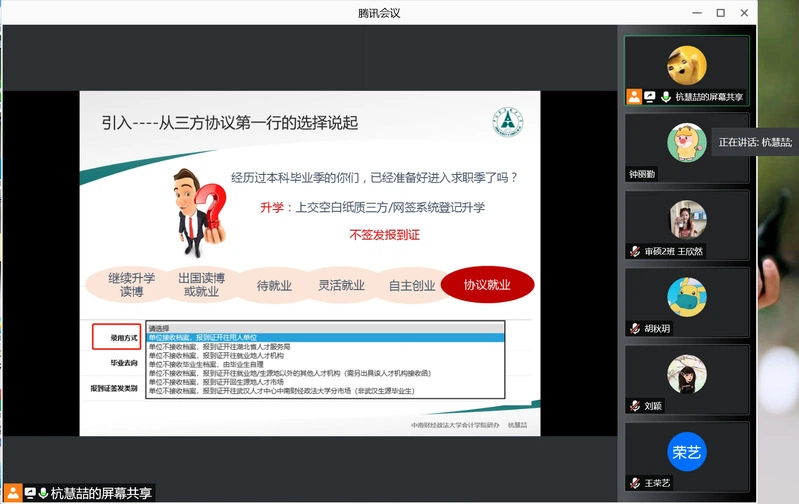Click the orange host icon in the bottom-left status bar
The height and width of the screenshot is (504, 799).
click(13, 493)
